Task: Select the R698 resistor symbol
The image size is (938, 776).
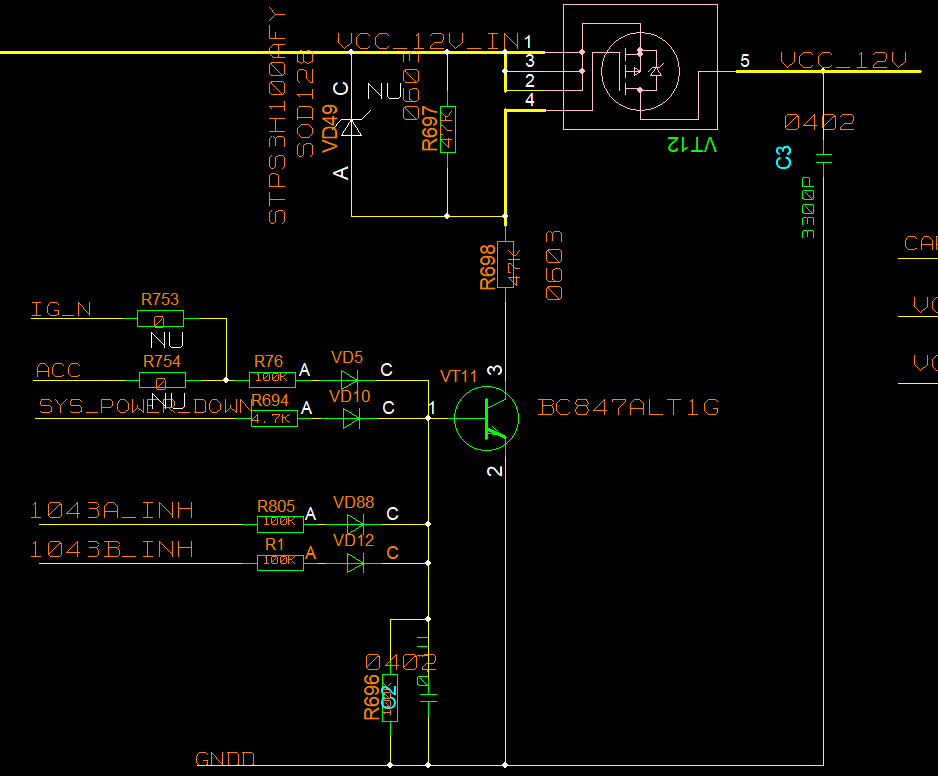Action: (x=505, y=264)
